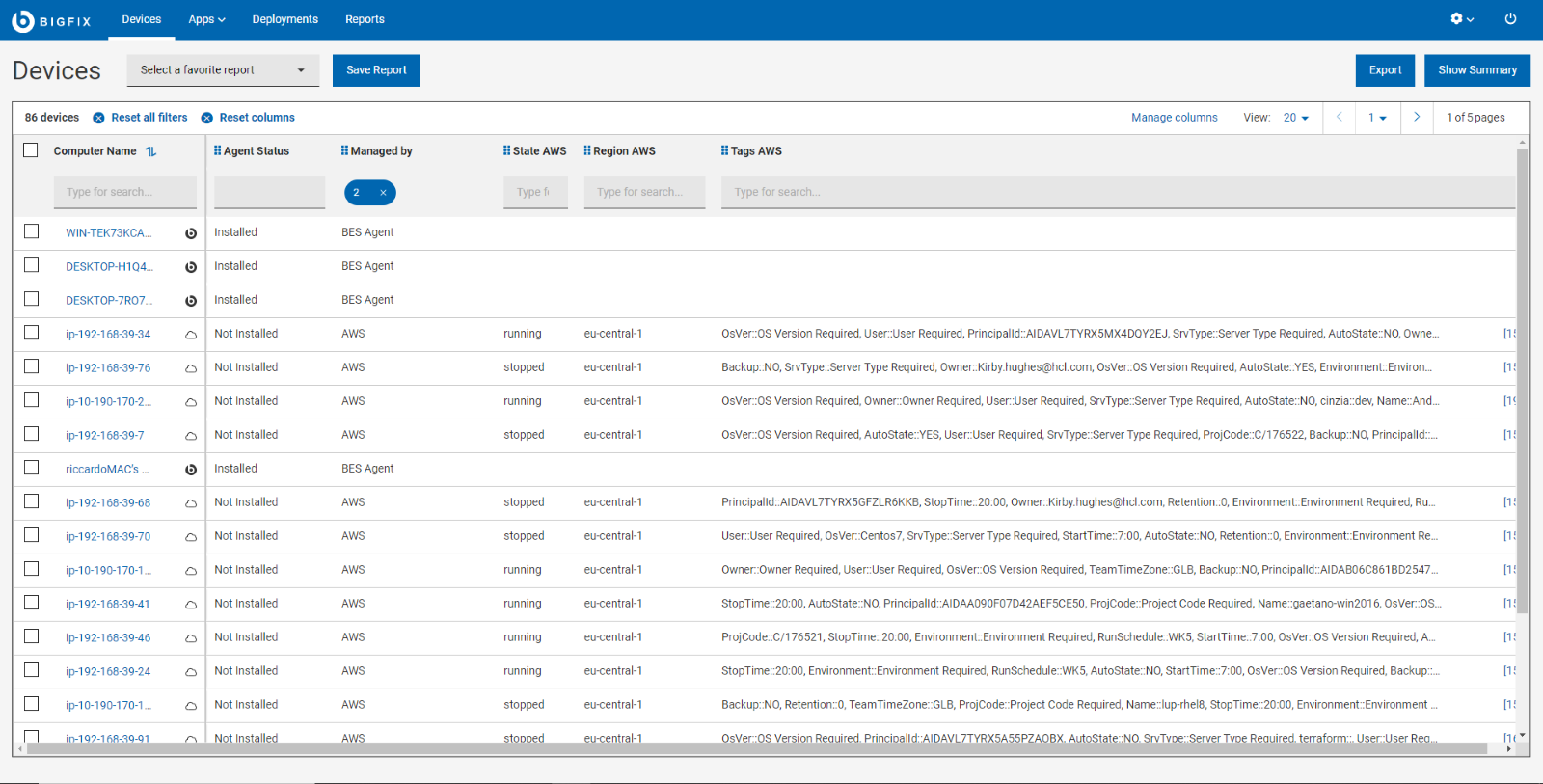Click the State AWS filter field

point(535,193)
